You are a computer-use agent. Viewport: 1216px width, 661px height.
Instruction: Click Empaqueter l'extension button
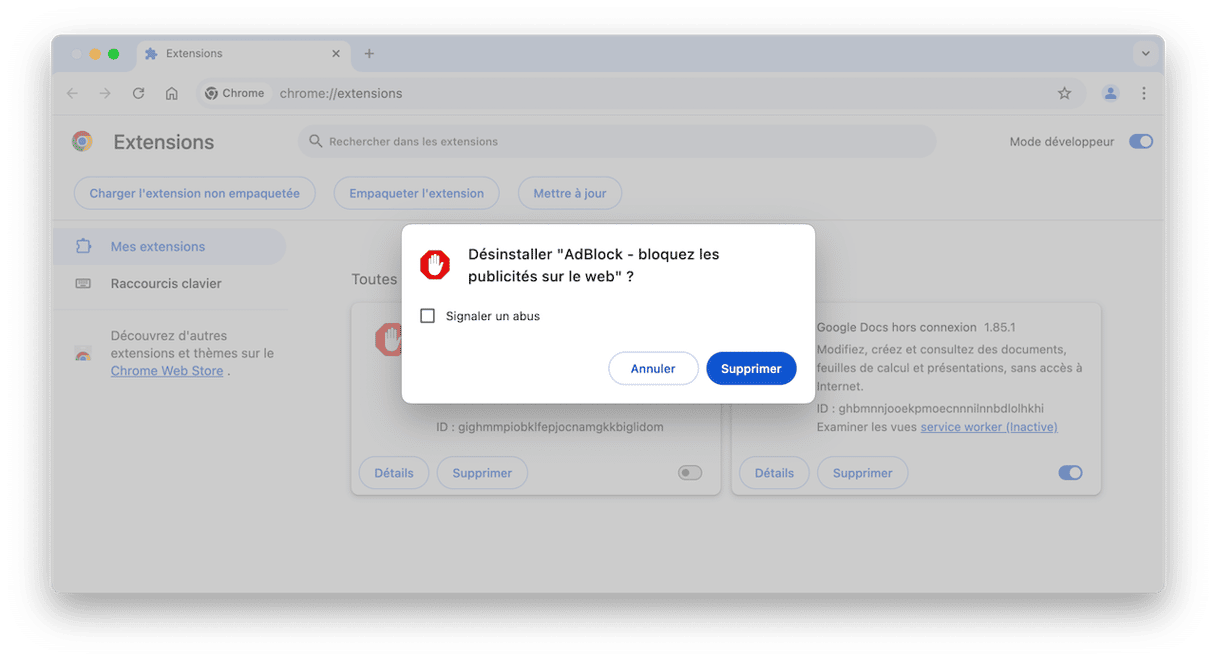[417, 193]
